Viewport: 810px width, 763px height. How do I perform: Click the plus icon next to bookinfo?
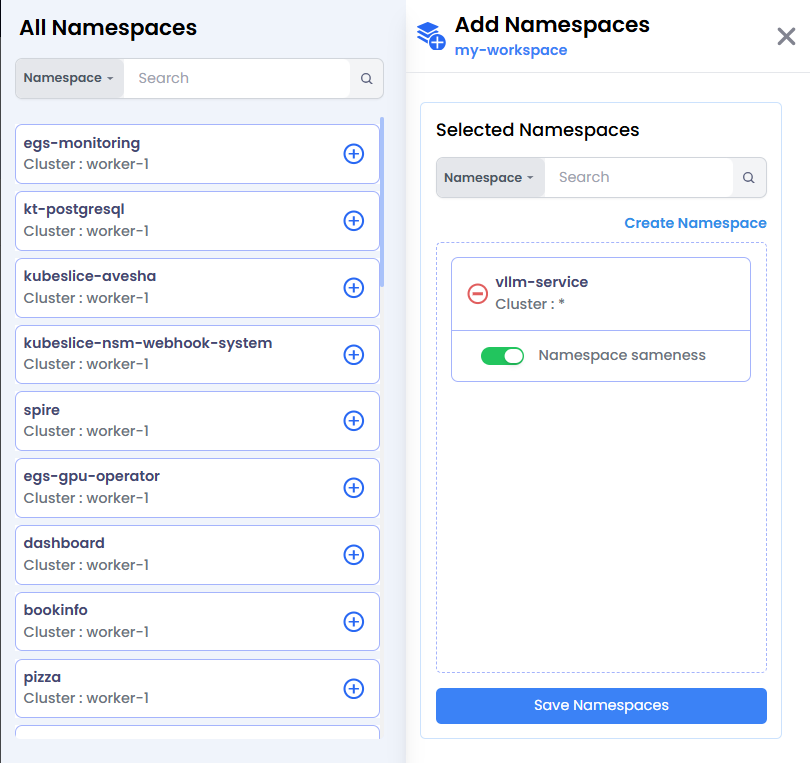coord(354,621)
